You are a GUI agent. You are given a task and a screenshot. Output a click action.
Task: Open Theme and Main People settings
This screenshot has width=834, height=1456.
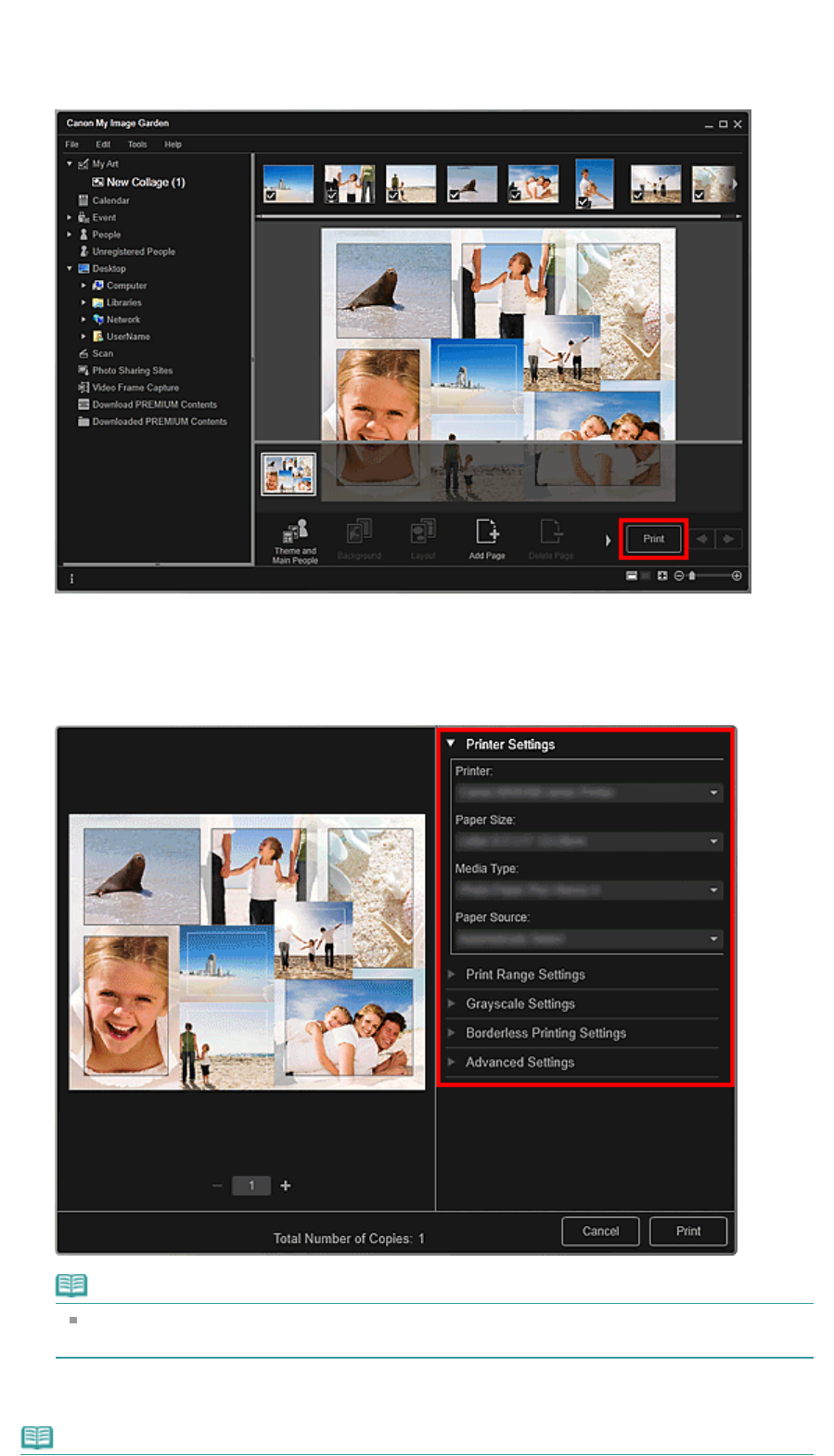(295, 542)
